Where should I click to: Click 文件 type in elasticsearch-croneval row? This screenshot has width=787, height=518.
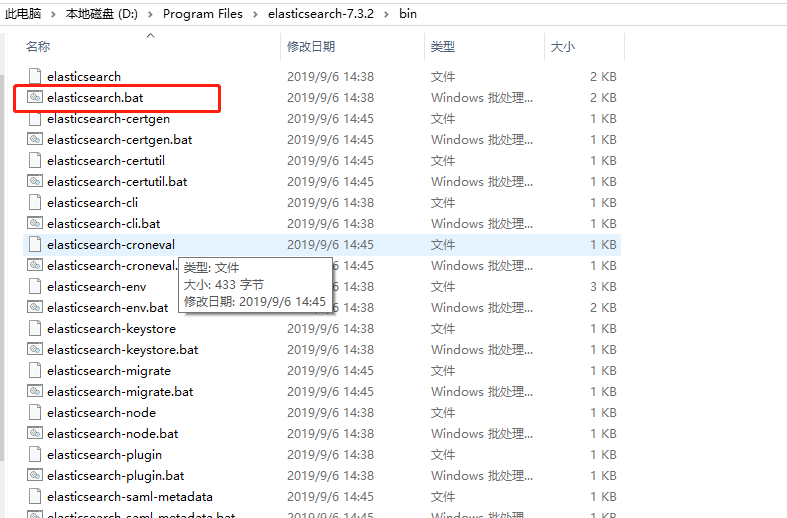(x=443, y=245)
